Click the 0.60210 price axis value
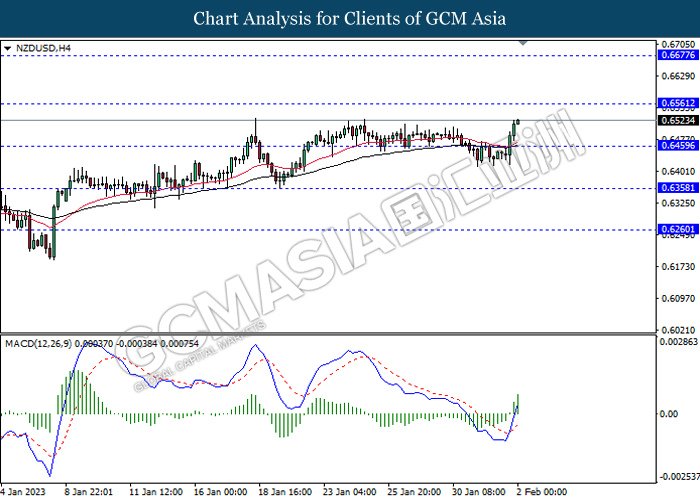The width and height of the screenshot is (700, 500). (679, 330)
